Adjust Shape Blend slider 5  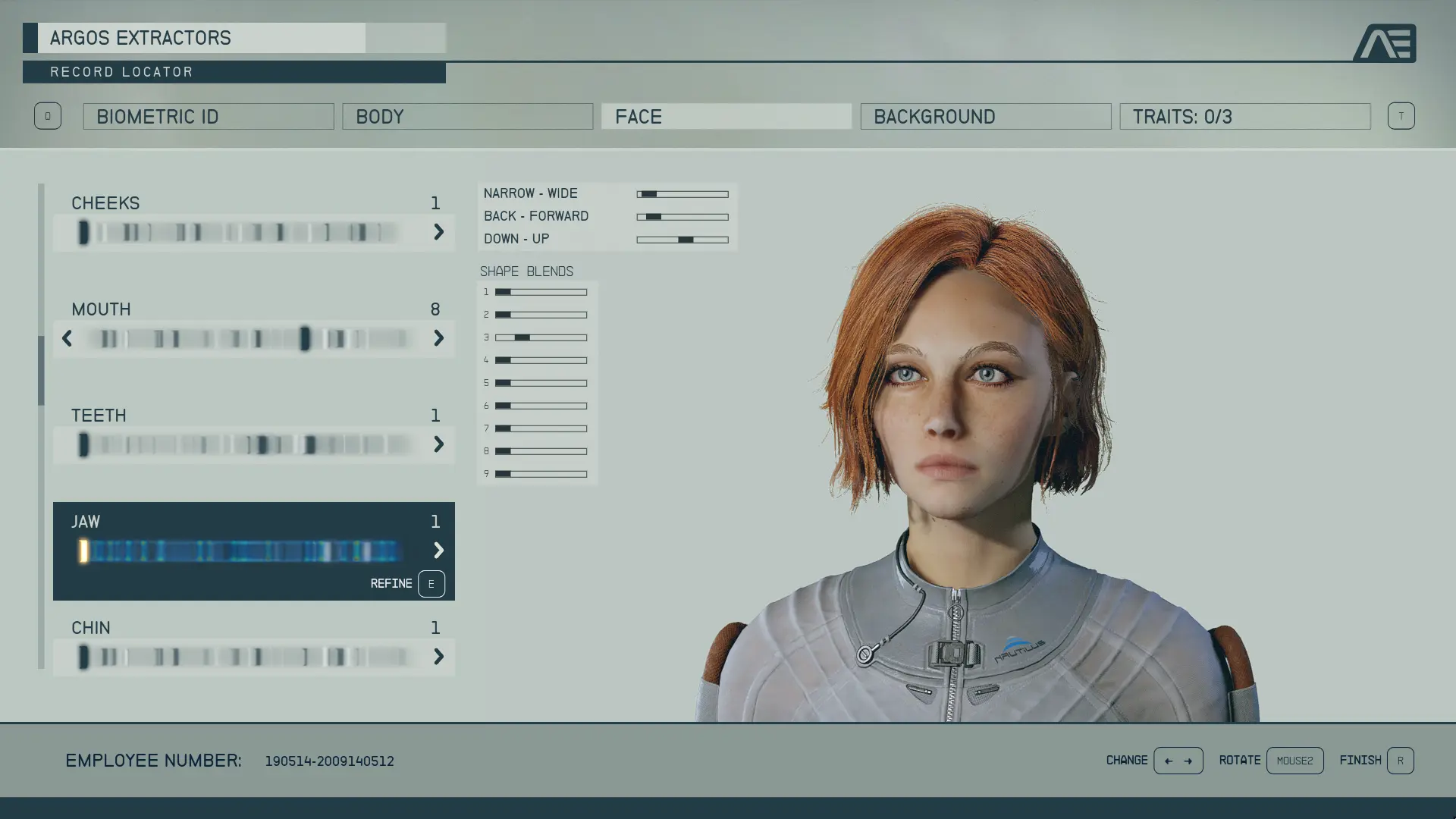[541, 383]
